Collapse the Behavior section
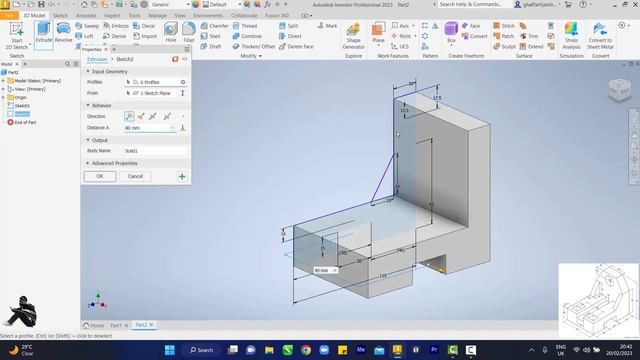This screenshot has height=360, width=640. pos(88,105)
